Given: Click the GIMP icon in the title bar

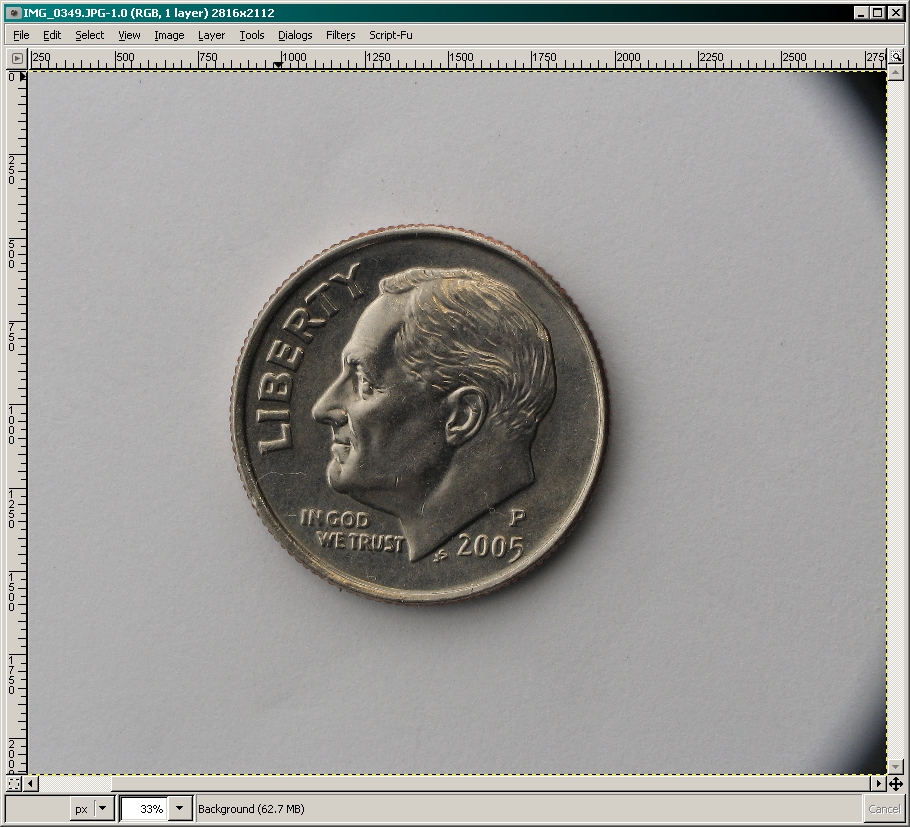Looking at the screenshot, I should tap(14, 13).
